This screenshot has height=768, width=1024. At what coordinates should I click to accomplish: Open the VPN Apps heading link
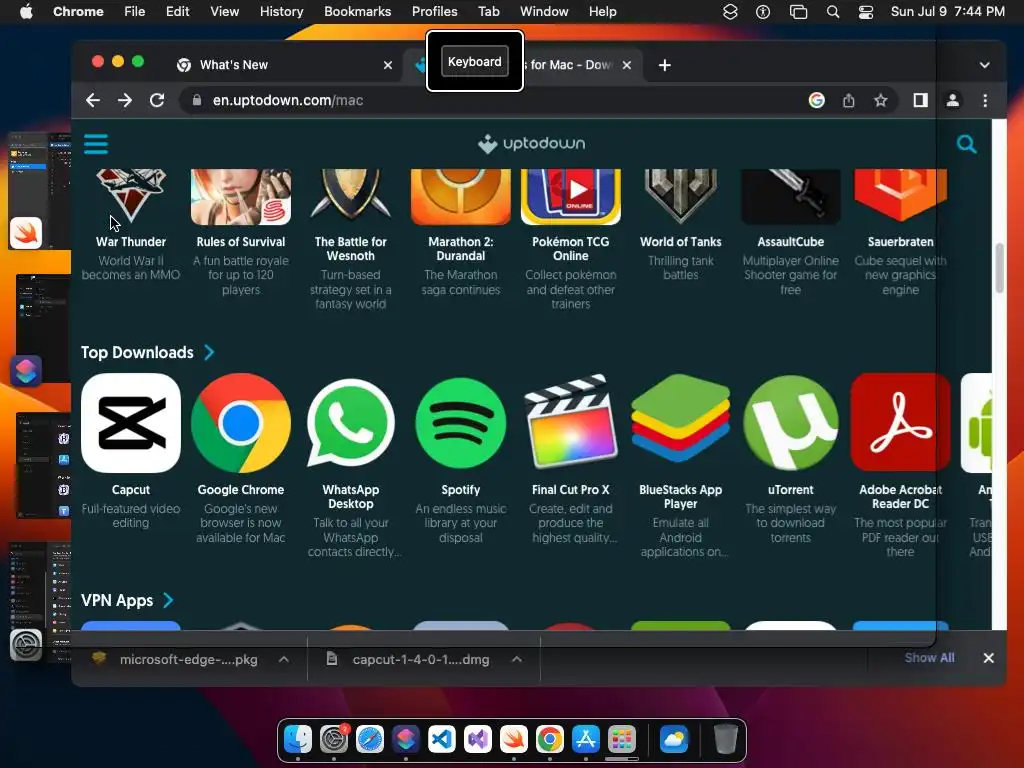pos(117,600)
